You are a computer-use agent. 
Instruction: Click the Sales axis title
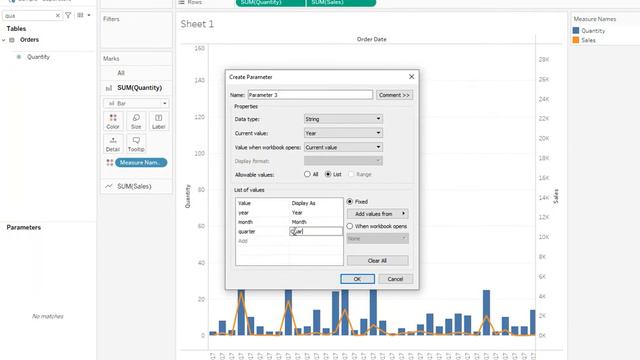pos(556,196)
